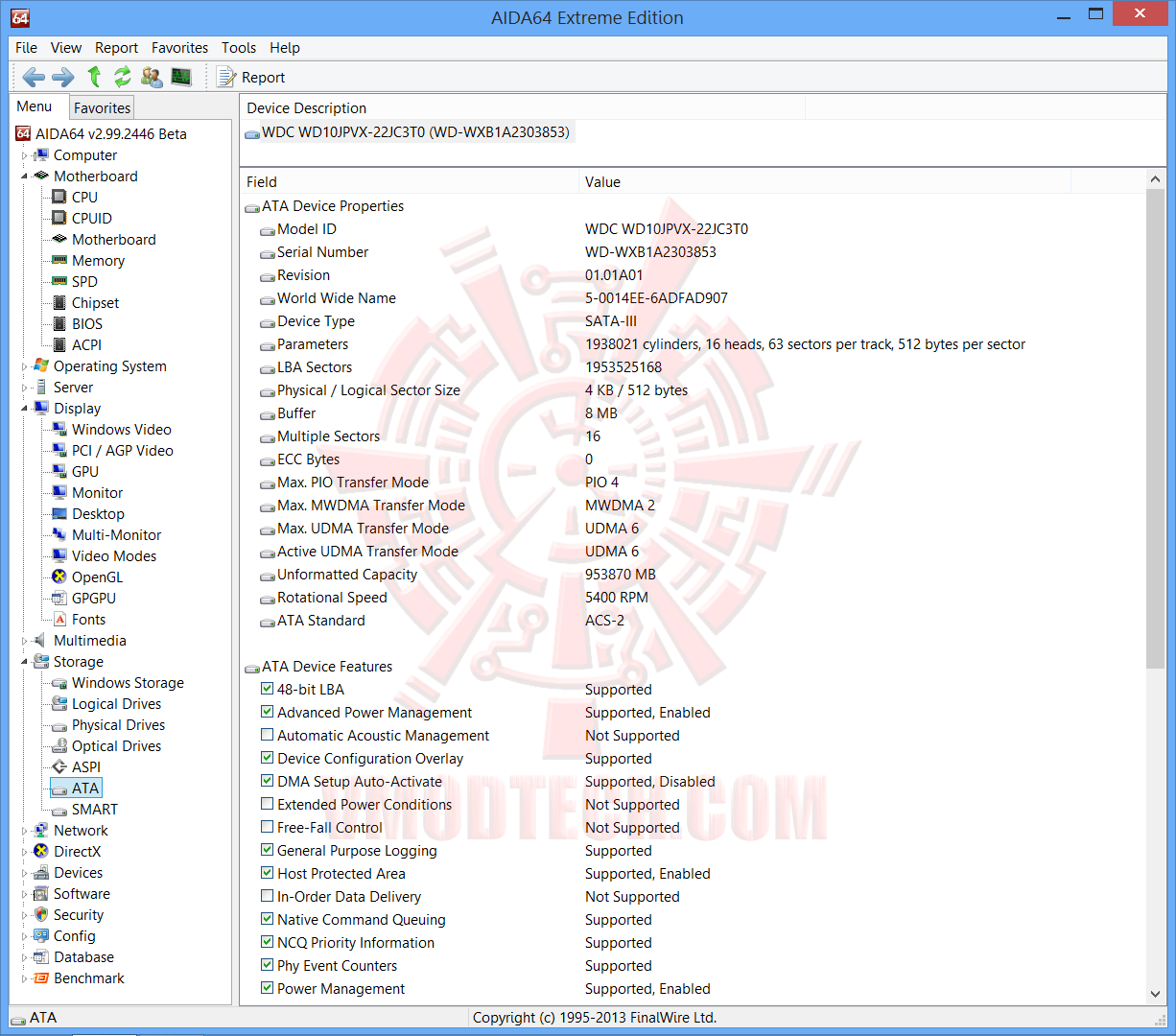This screenshot has height=1036, width=1176.
Task: Select the Logical Drives icon
Action: (x=59, y=703)
